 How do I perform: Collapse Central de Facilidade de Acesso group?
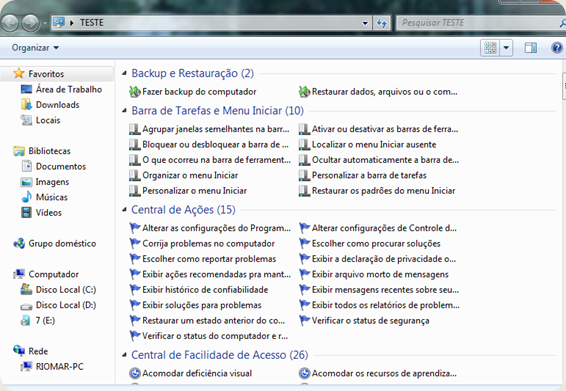(124, 355)
